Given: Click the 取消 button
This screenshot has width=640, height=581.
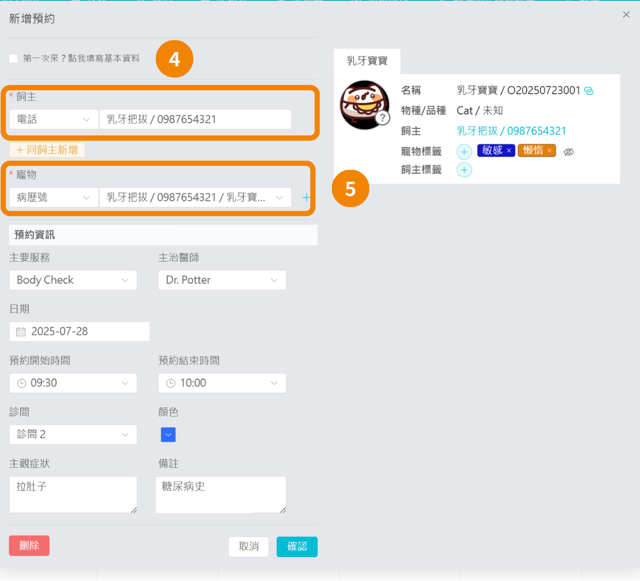Looking at the screenshot, I should pos(249,546).
